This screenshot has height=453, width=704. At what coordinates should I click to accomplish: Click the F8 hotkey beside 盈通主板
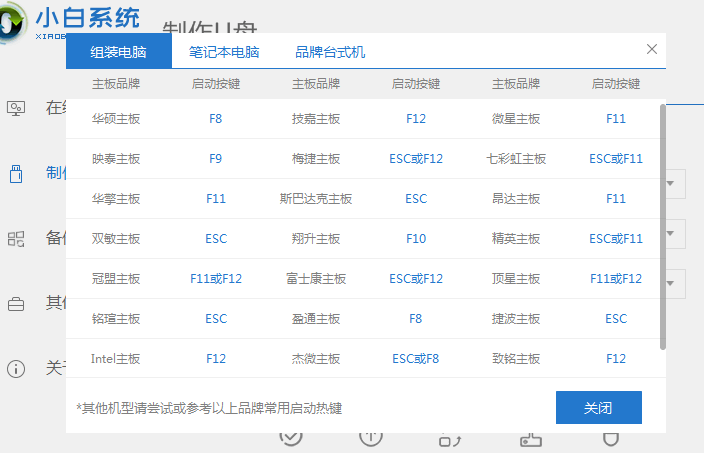click(415, 319)
